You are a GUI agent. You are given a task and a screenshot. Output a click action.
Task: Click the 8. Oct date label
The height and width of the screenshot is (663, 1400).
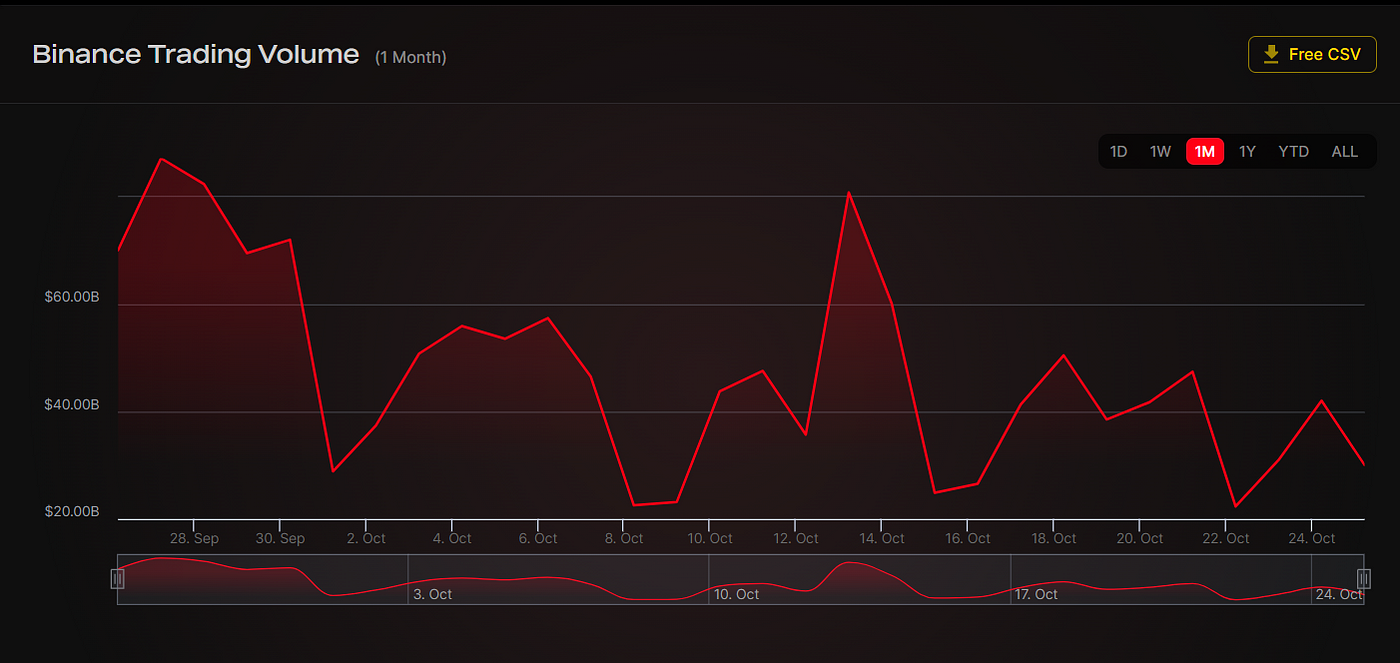pos(624,538)
